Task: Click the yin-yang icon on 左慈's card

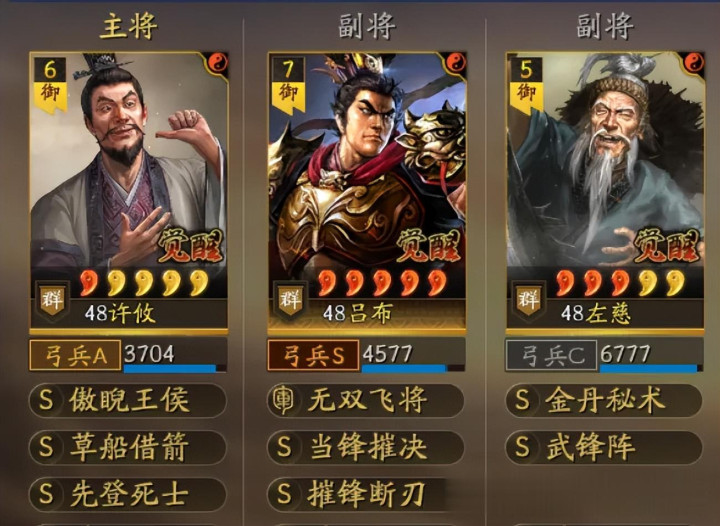Action: (694, 62)
